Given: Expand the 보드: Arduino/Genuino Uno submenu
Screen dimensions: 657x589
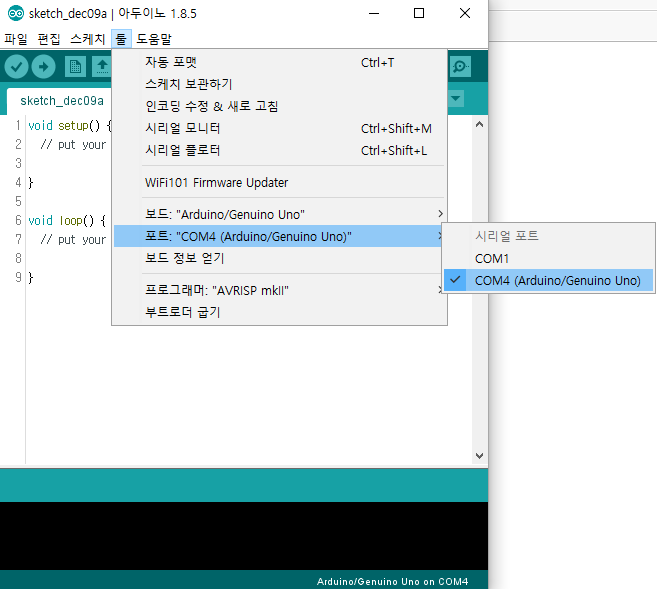Looking at the screenshot, I should (x=280, y=214).
